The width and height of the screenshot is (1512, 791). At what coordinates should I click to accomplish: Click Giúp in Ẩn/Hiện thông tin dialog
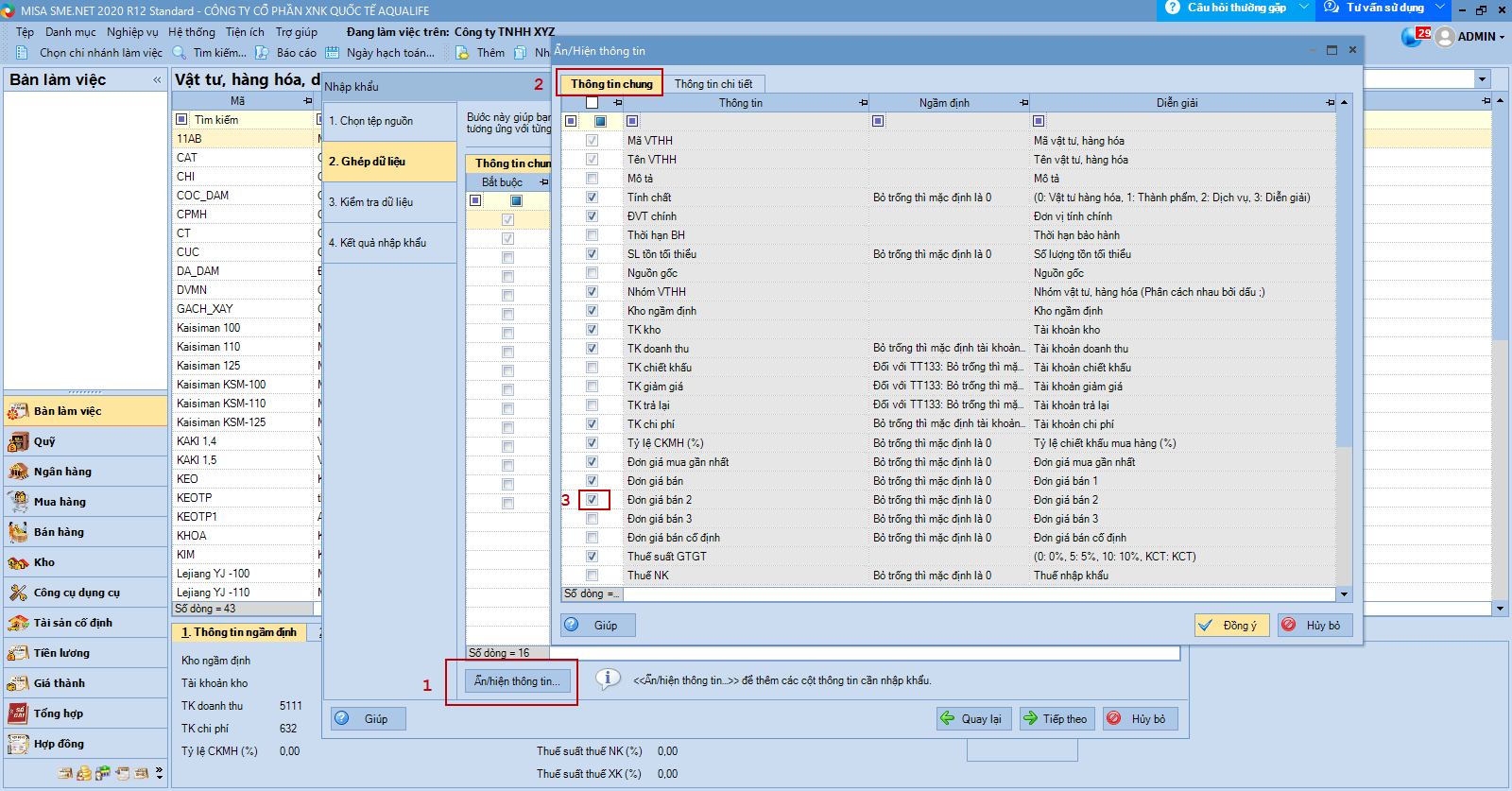pyautogui.click(x=598, y=625)
